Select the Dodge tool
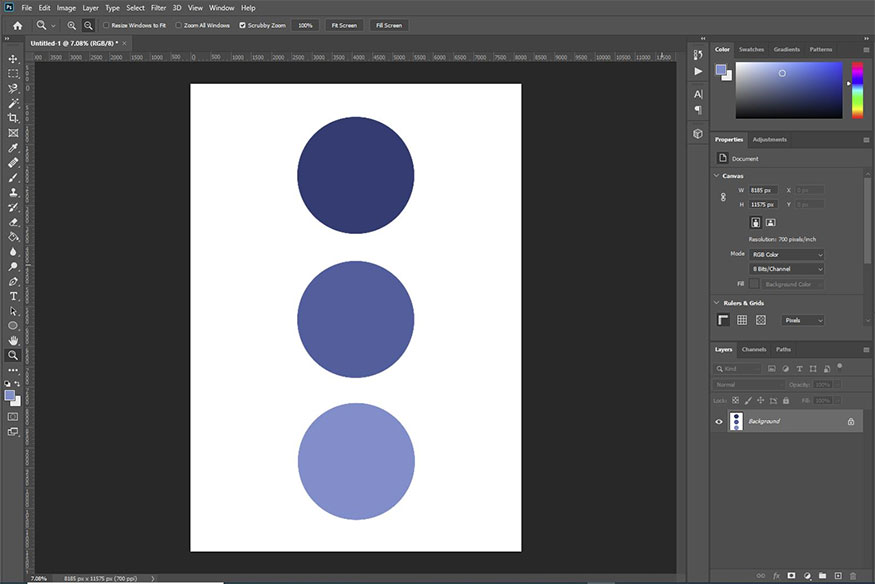The image size is (875, 584). point(13,267)
